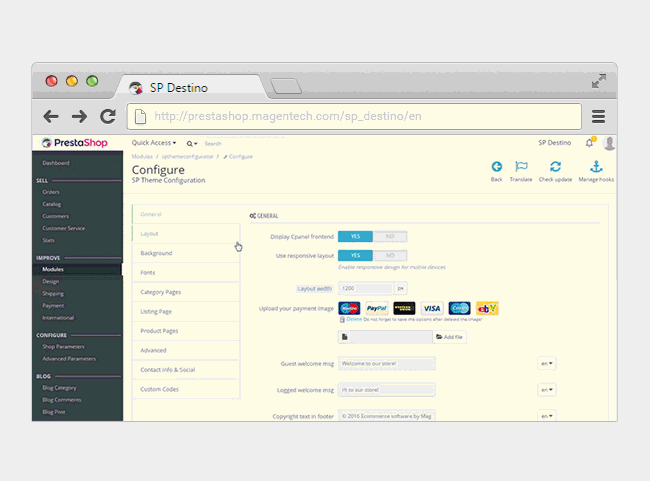Set Display Cpanel frontend to YES
This screenshot has height=481, width=650.
(355, 236)
